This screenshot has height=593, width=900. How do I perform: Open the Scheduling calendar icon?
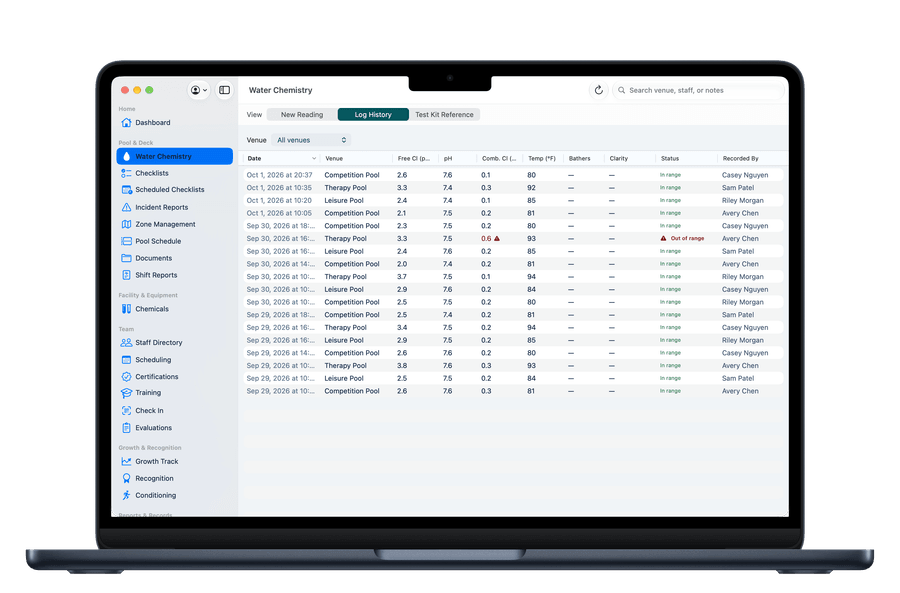126,359
